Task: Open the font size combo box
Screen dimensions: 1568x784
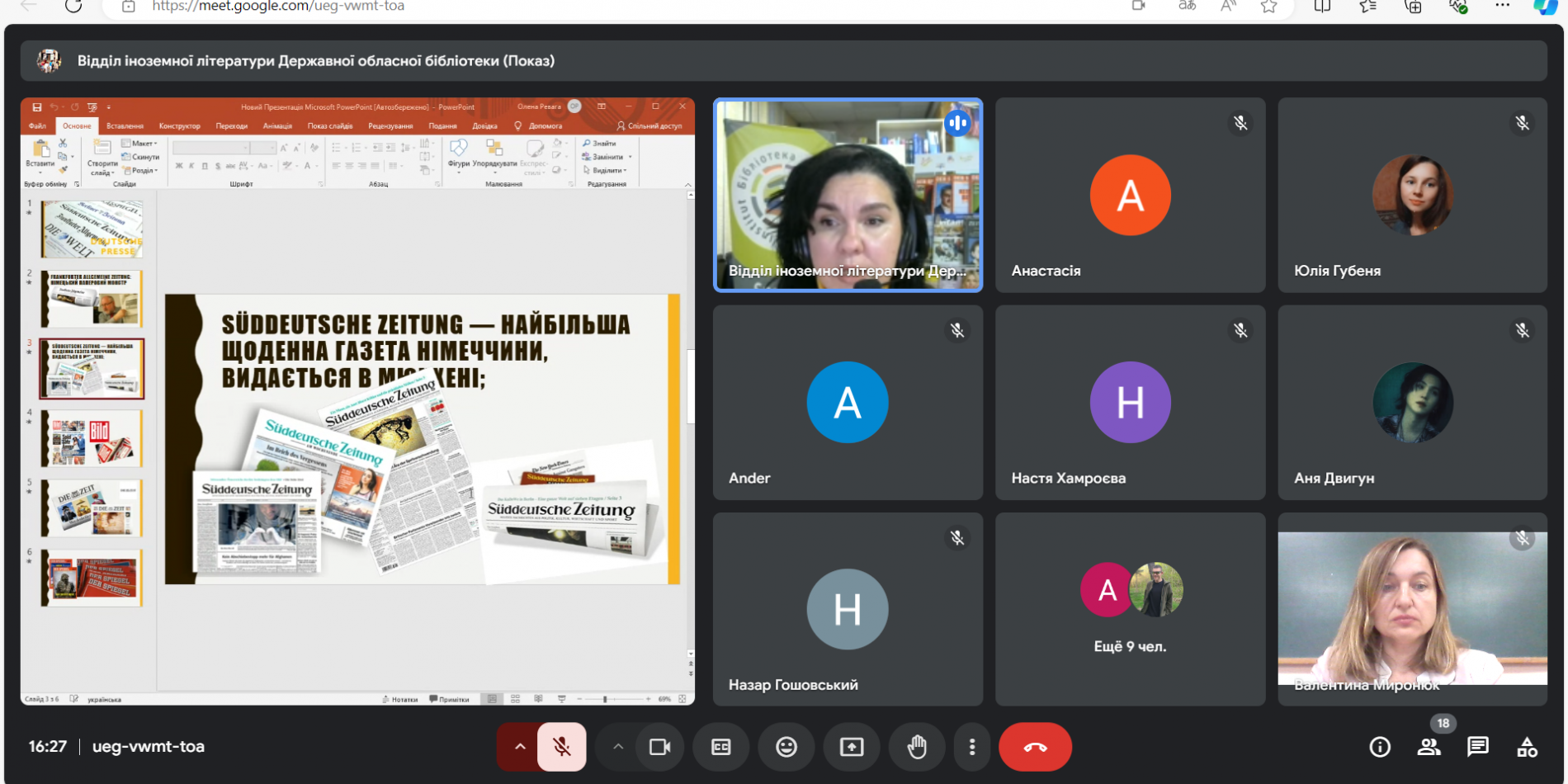Action: (263, 148)
